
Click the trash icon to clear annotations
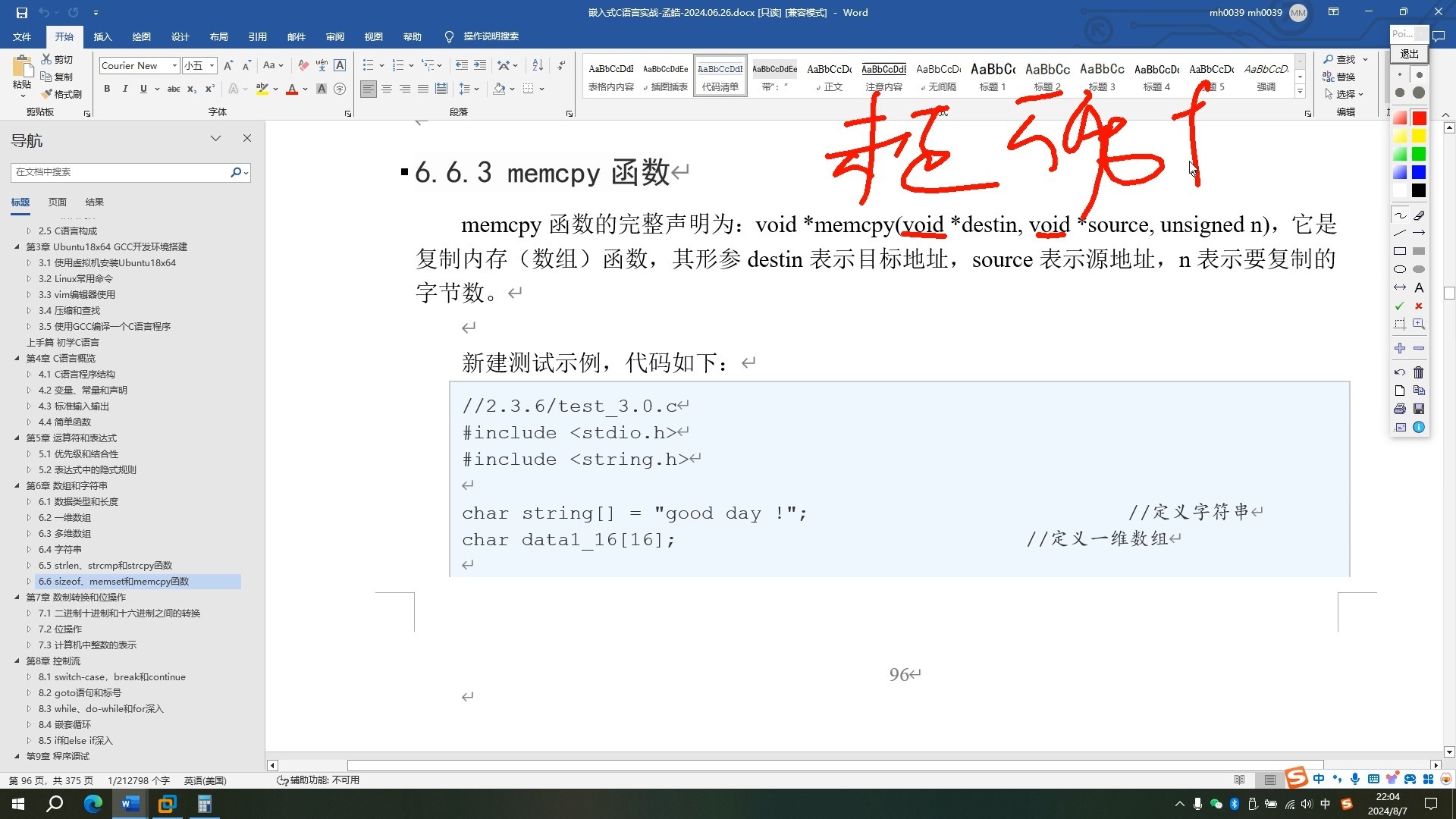pos(1419,372)
